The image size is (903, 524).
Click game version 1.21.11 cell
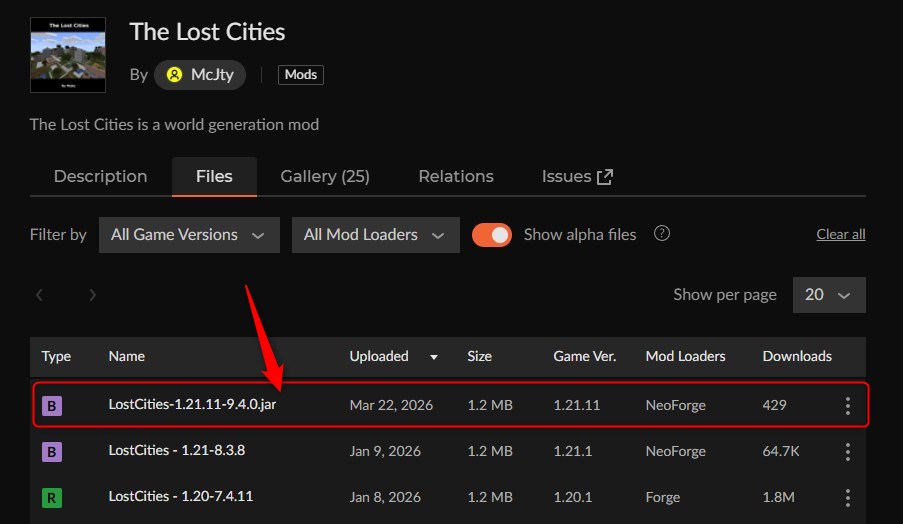576,405
